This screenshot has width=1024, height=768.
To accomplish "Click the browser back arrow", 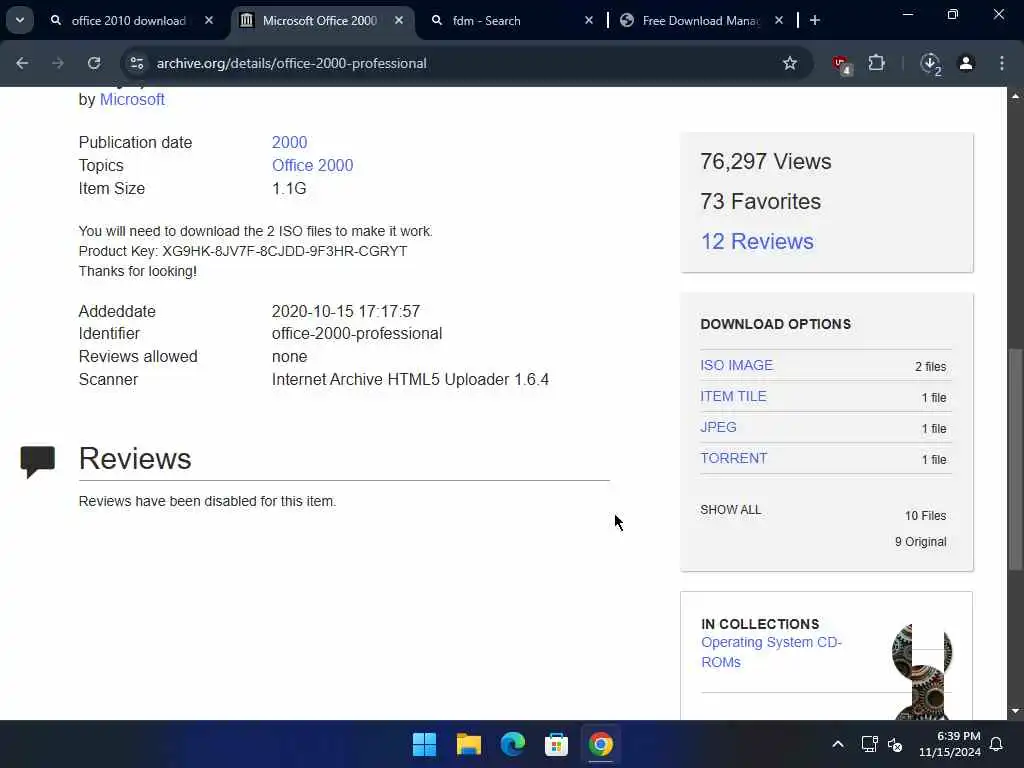I will click(x=22, y=63).
